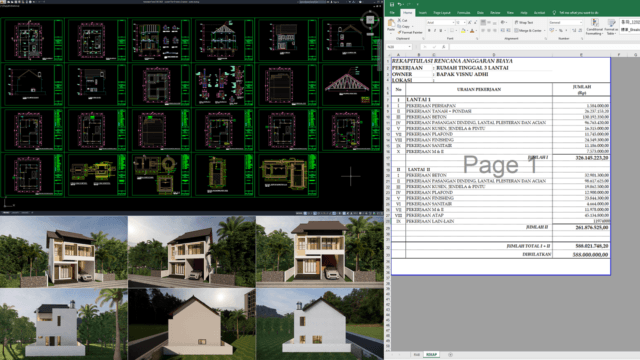The width and height of the screenshot is (640, 360).
Task: Click Merge & Center button
Action: [529, 31]
